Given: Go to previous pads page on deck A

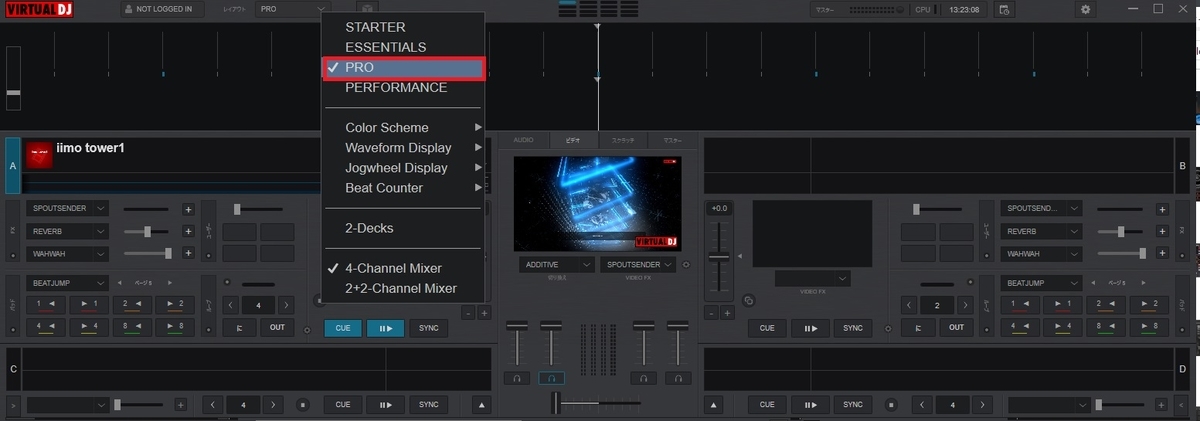Looking at the screenshot, I should point(120,283).
